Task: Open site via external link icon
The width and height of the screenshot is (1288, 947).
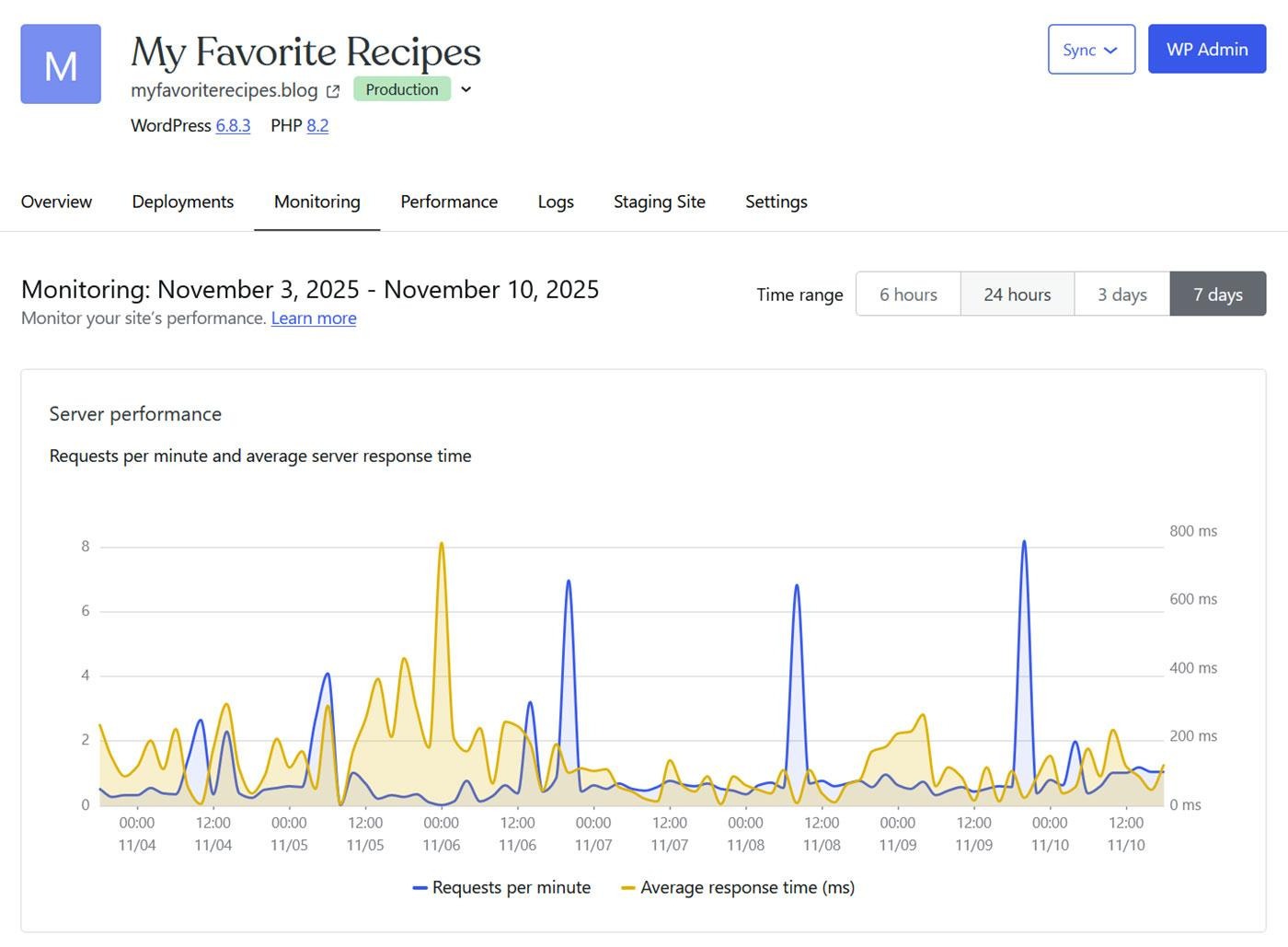Action: (333, 91)
